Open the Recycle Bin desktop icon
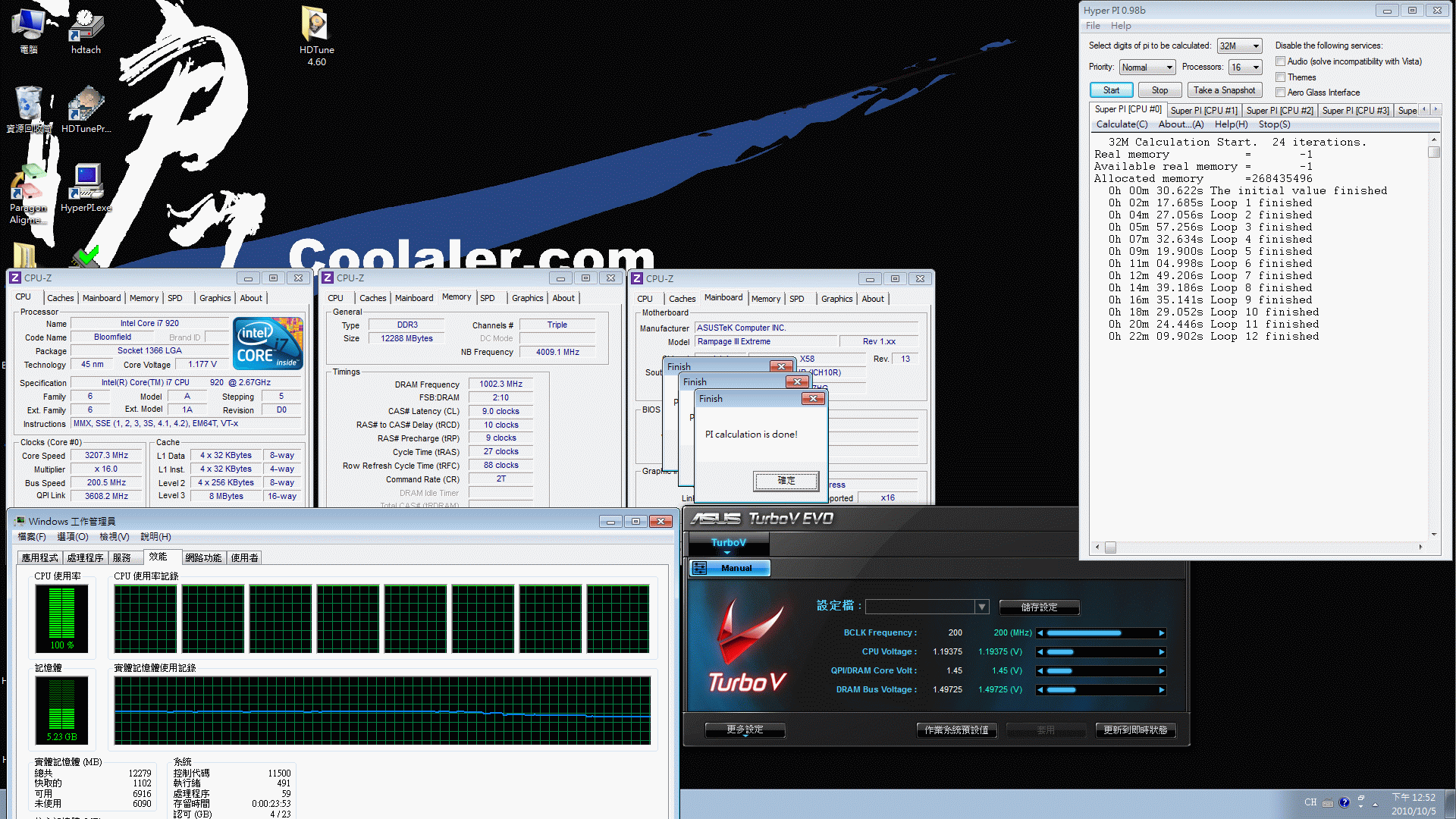The image size is (1456, 819). tap(29, 110)
